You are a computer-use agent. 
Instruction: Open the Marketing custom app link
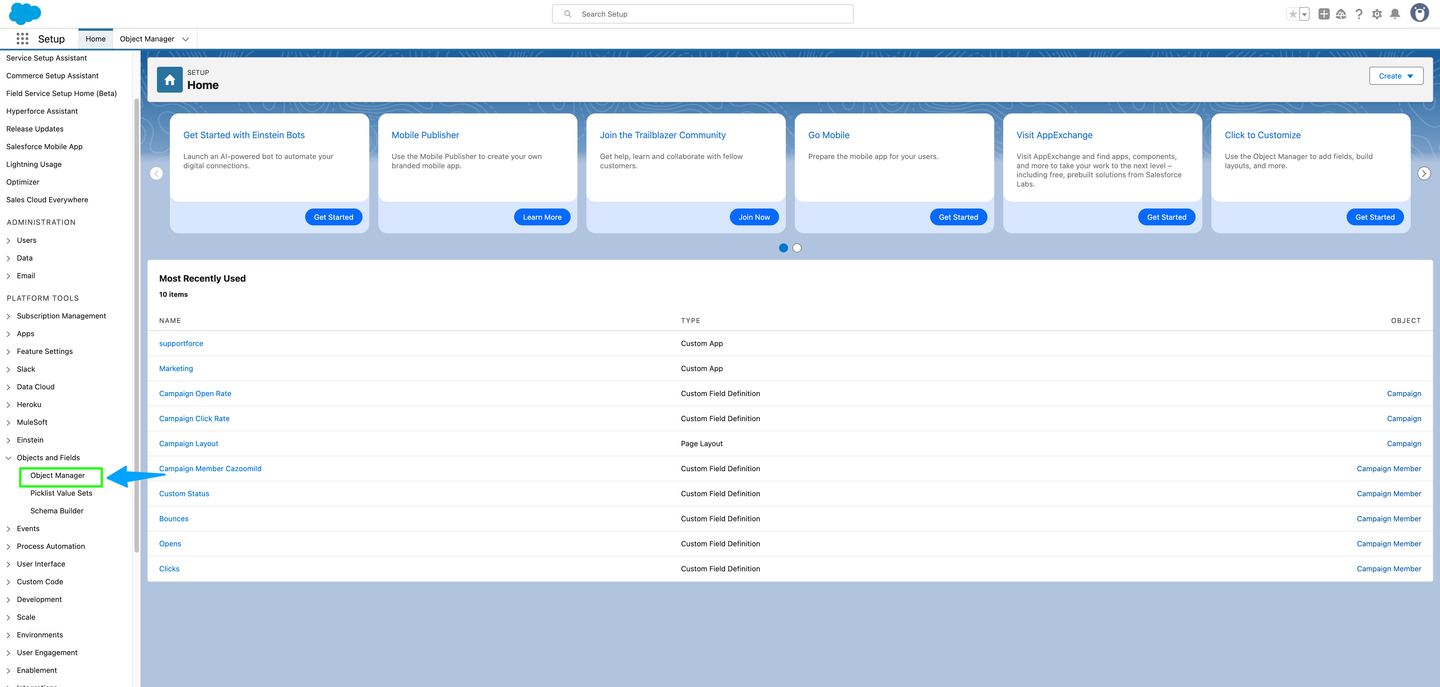click(176, 369)
